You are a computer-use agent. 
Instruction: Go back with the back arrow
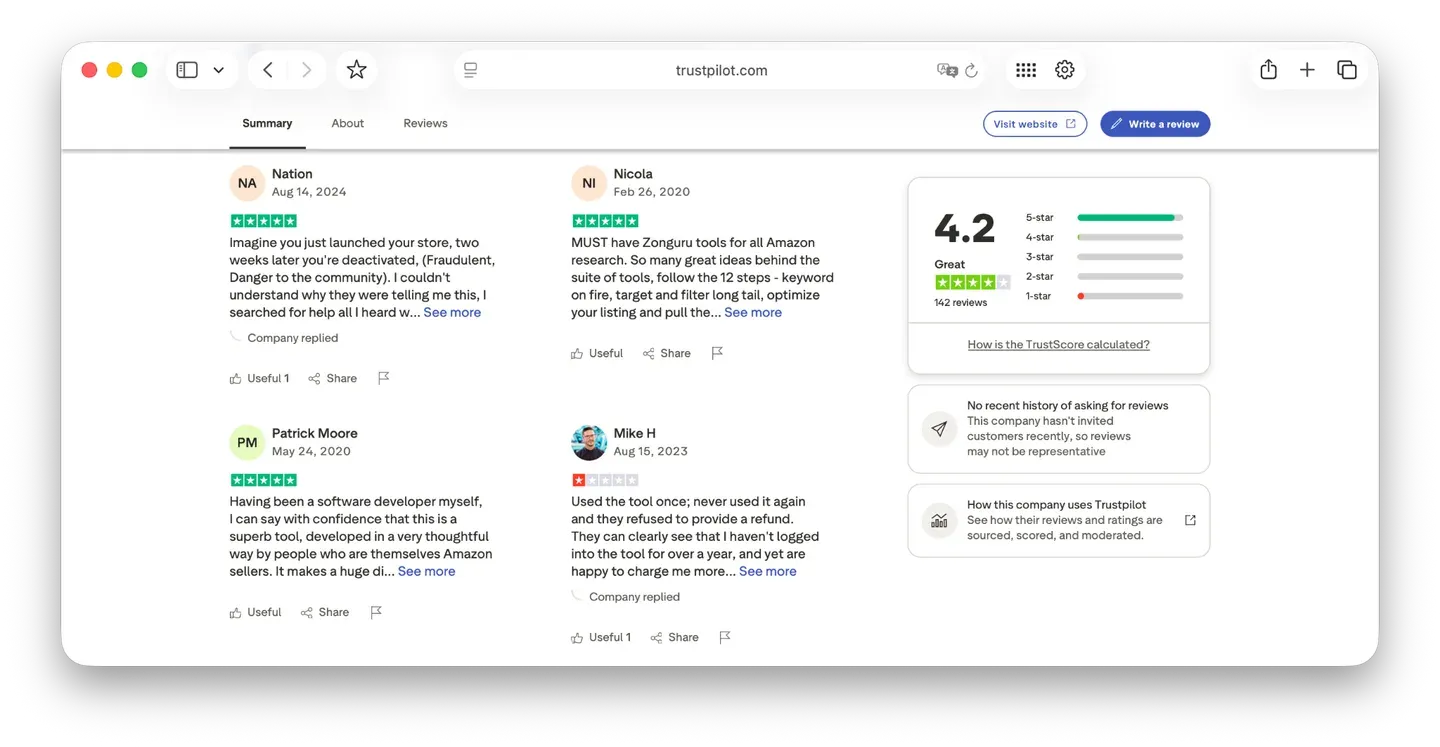[268, 70]
